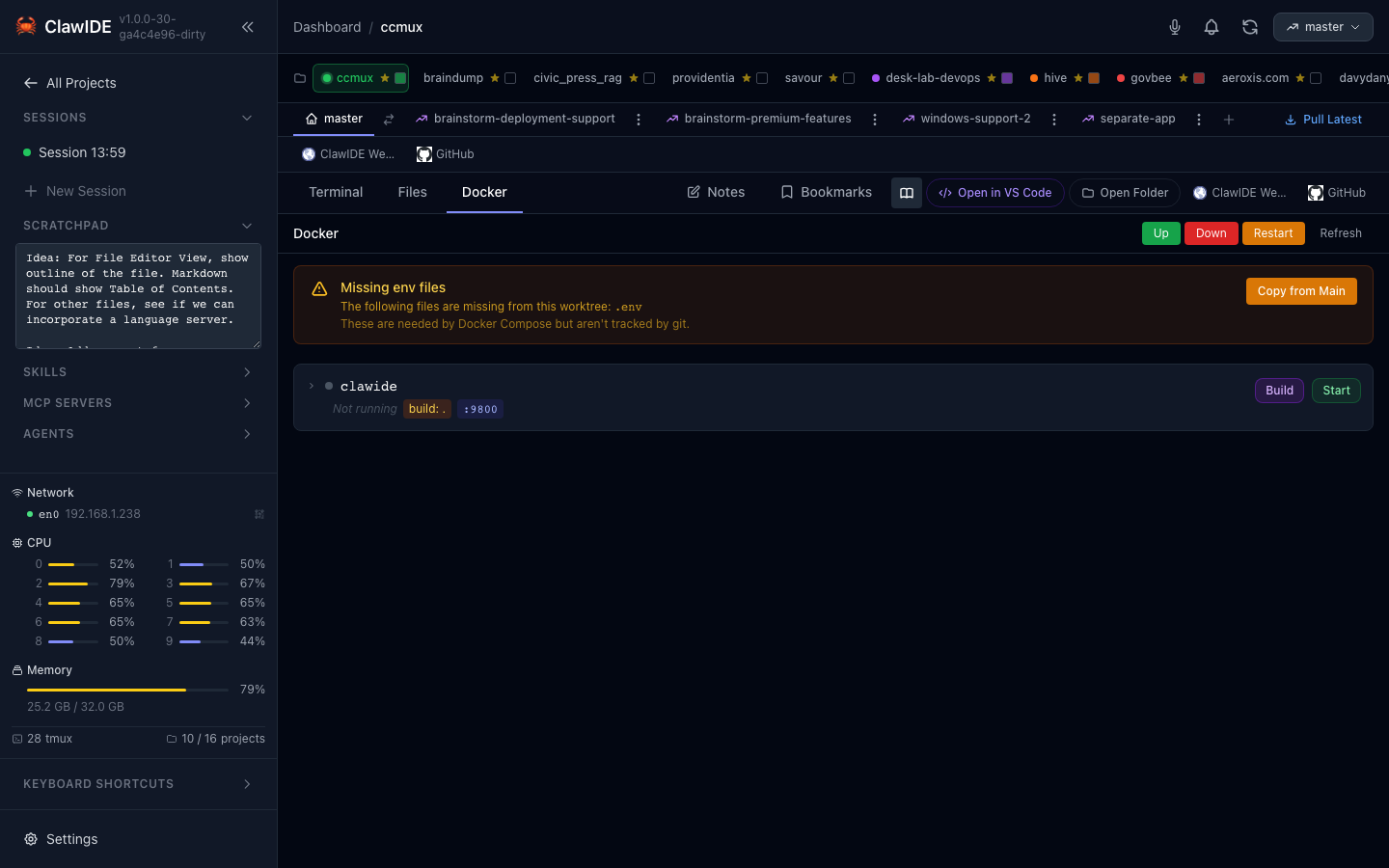1389x868 pixels.
Task: Click the swap icon next to master
Action: coord(389,120)
